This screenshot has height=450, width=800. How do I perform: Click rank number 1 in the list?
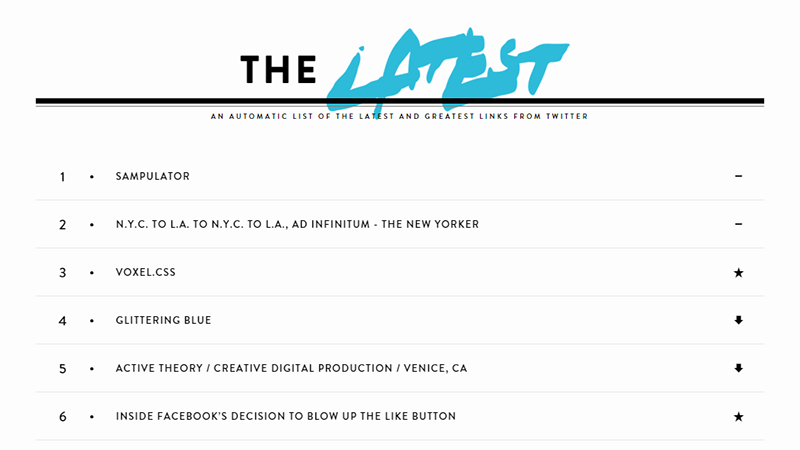click(62, 177)
